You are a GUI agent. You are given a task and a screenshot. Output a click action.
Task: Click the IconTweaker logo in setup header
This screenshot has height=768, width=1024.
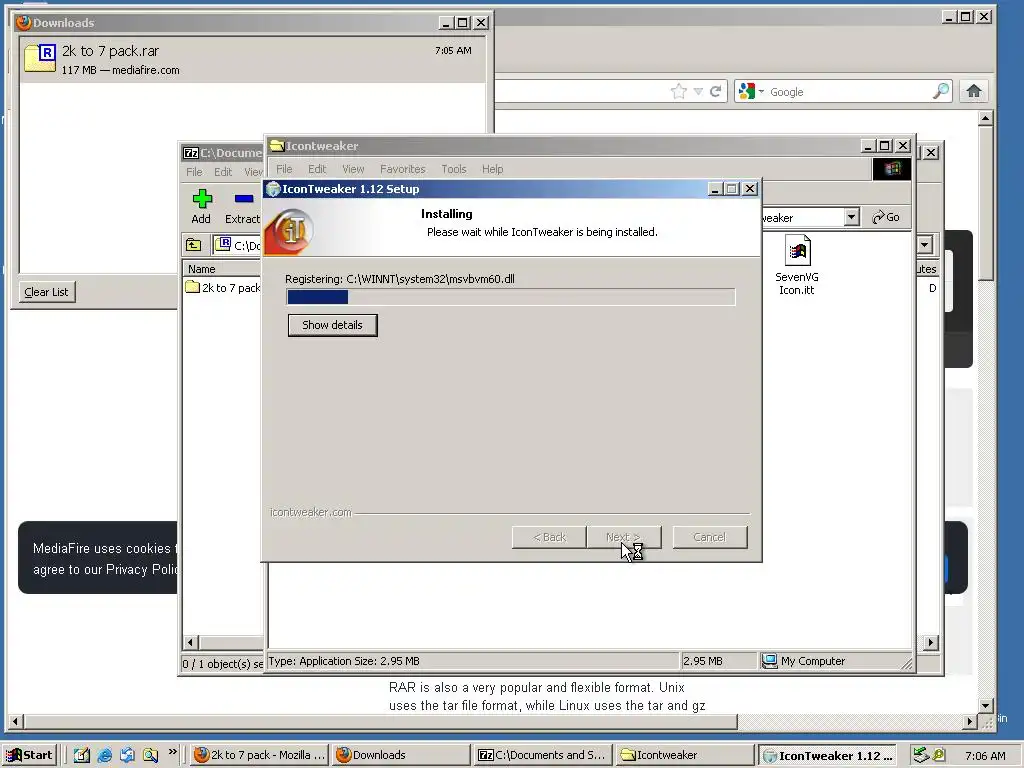290,231
